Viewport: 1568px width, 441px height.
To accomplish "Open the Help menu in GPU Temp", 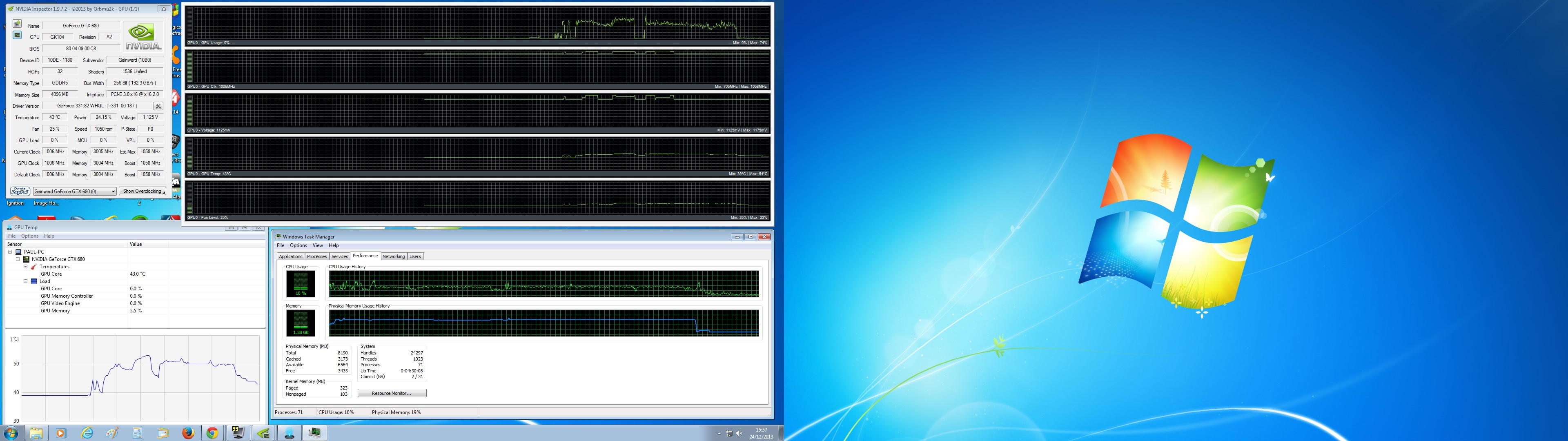I will (49, 236).
